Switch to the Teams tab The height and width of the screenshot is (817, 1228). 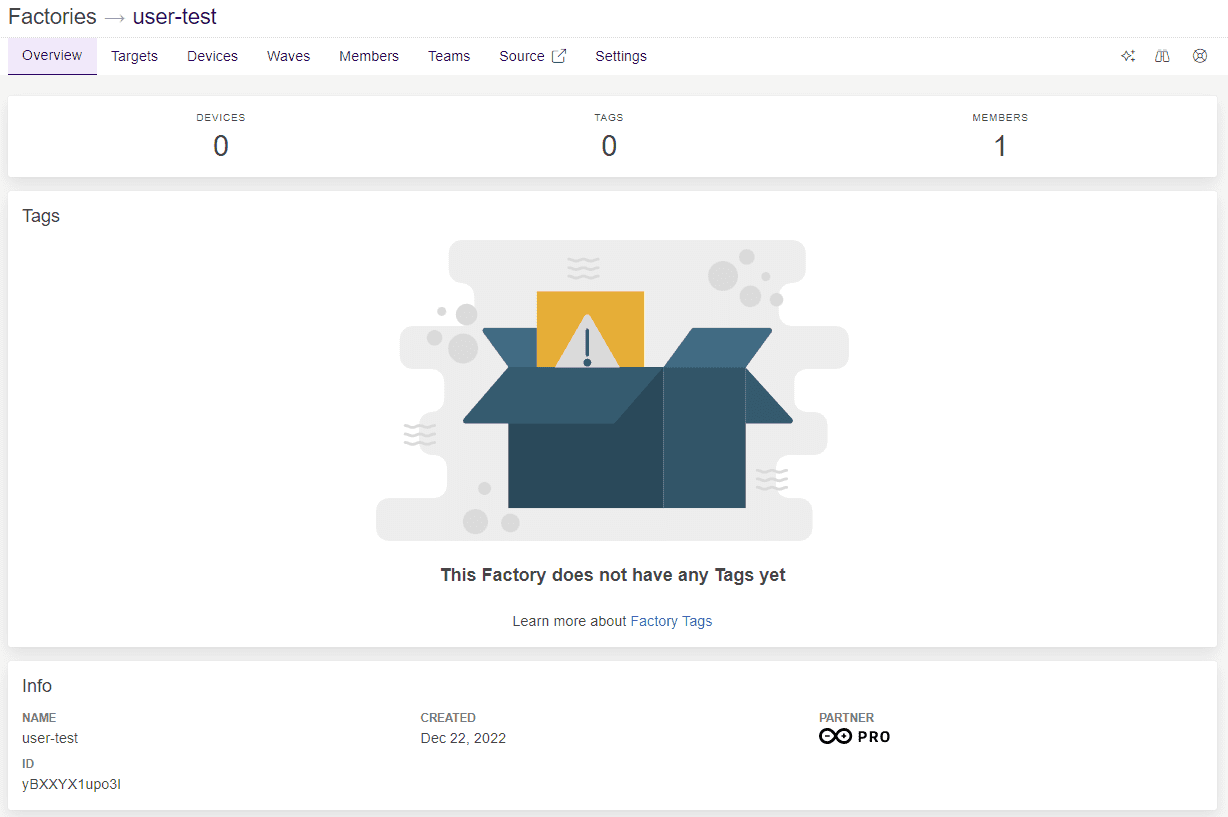(449, 56)
